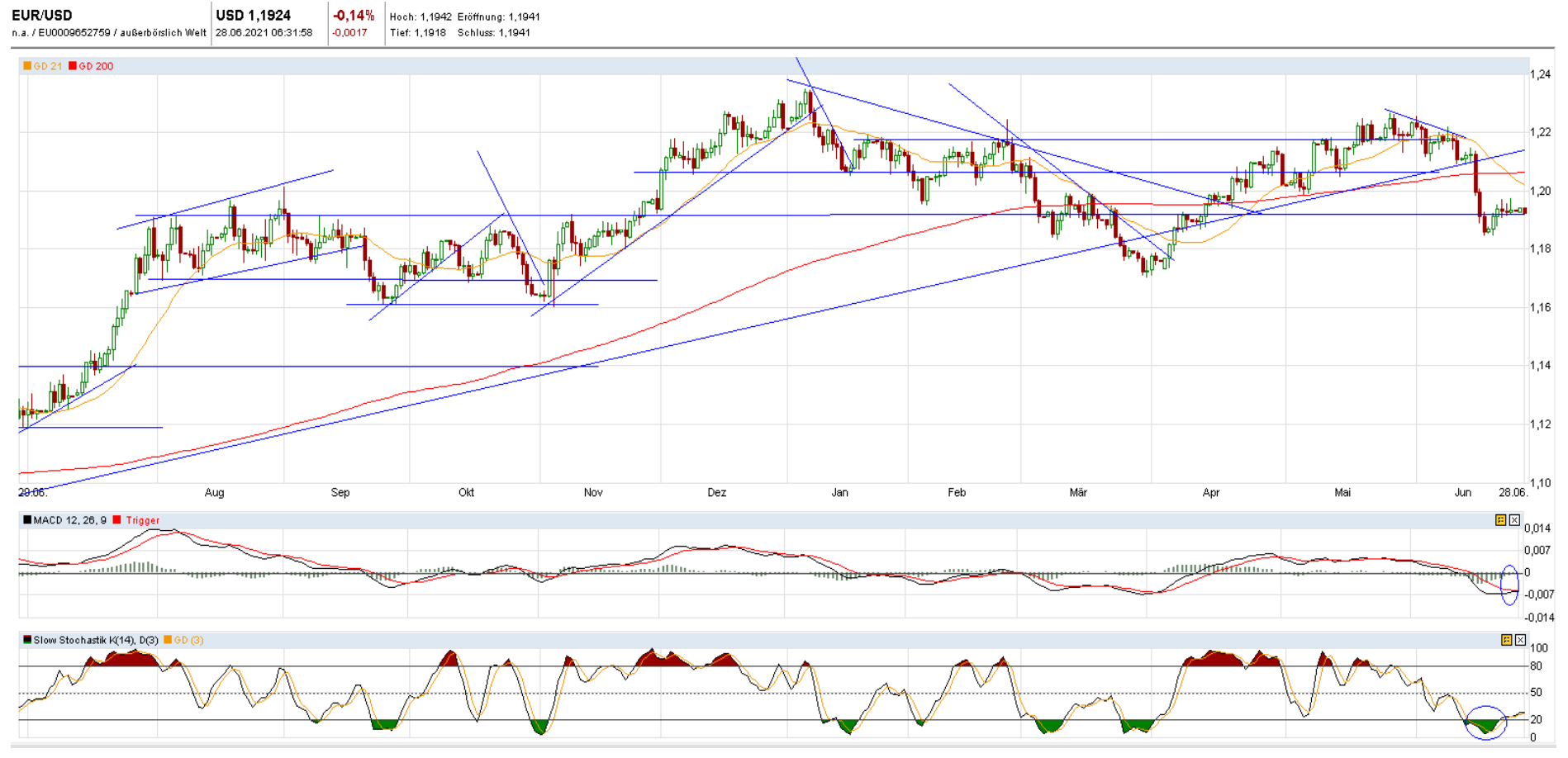Screen dimensions: 1568x758
Task: Click the 1,24 price axis label
Action: [x=1540, y=75]
